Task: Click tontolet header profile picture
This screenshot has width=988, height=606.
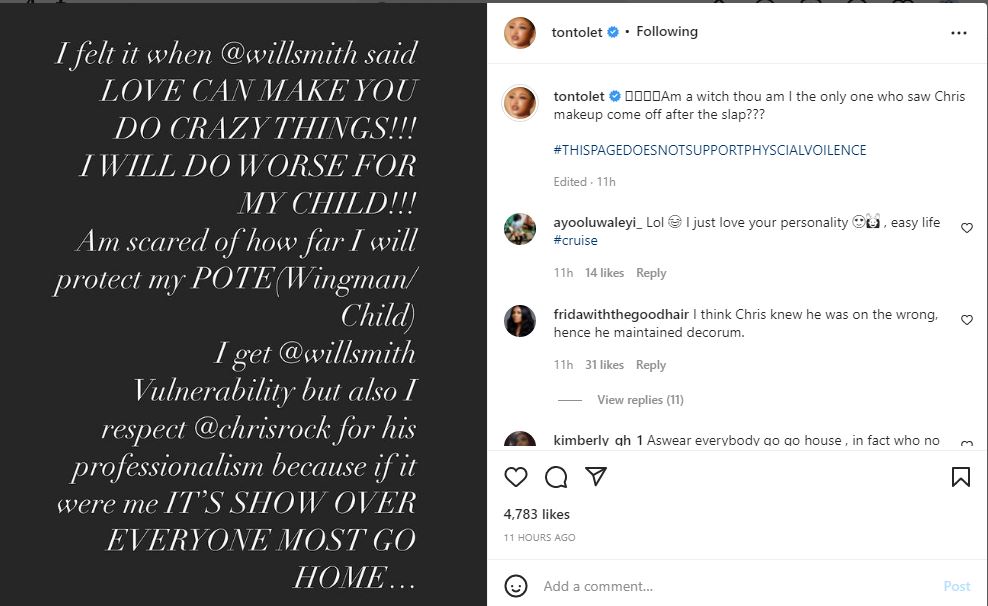Action: coord(520,32)
